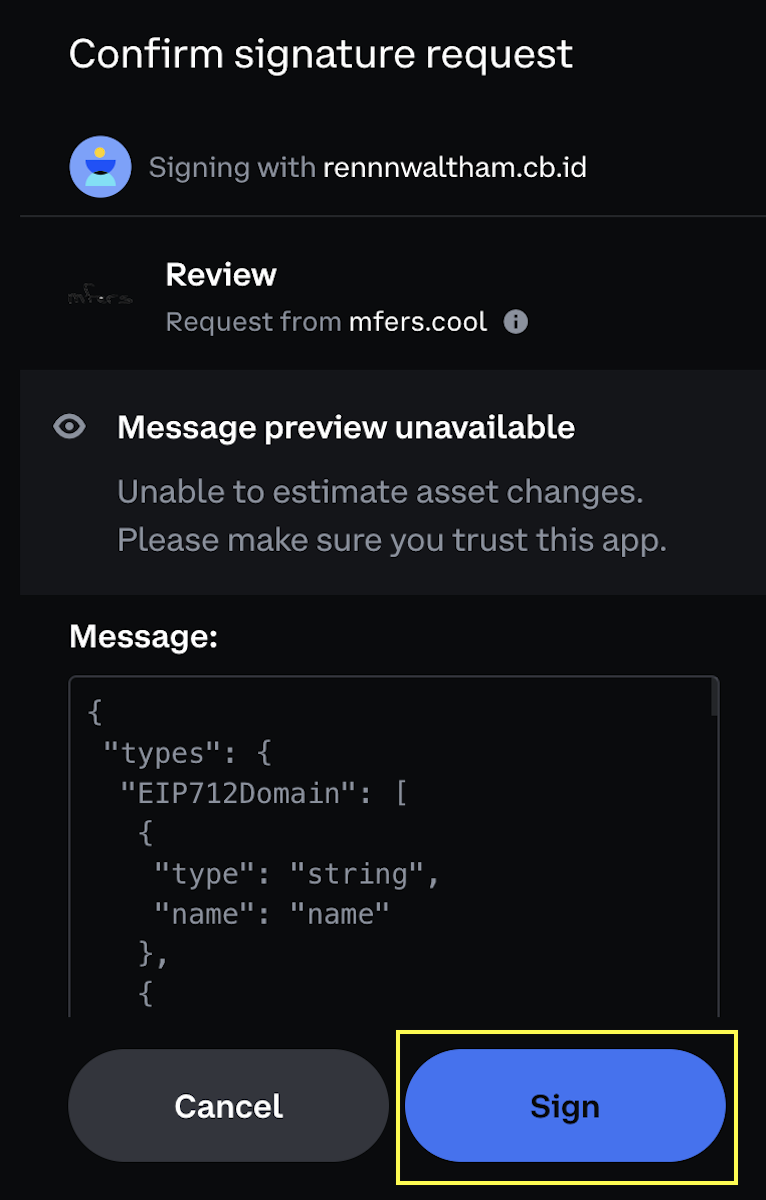
Task: Click the message box scrollbar thumb
Action: [x=714, y=697]
